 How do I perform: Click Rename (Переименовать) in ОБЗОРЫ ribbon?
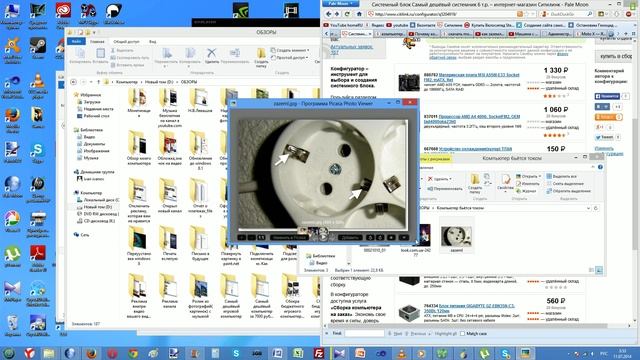pyautogui.click(x=235, y=56)
